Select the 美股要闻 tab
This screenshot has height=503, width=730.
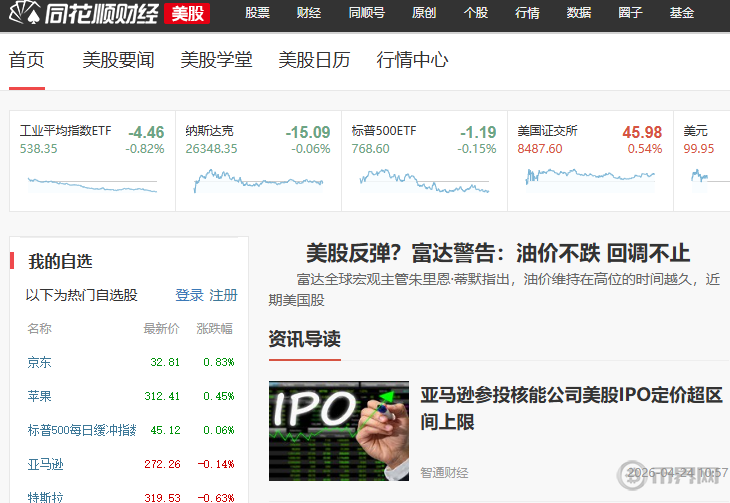click(118, 60)
